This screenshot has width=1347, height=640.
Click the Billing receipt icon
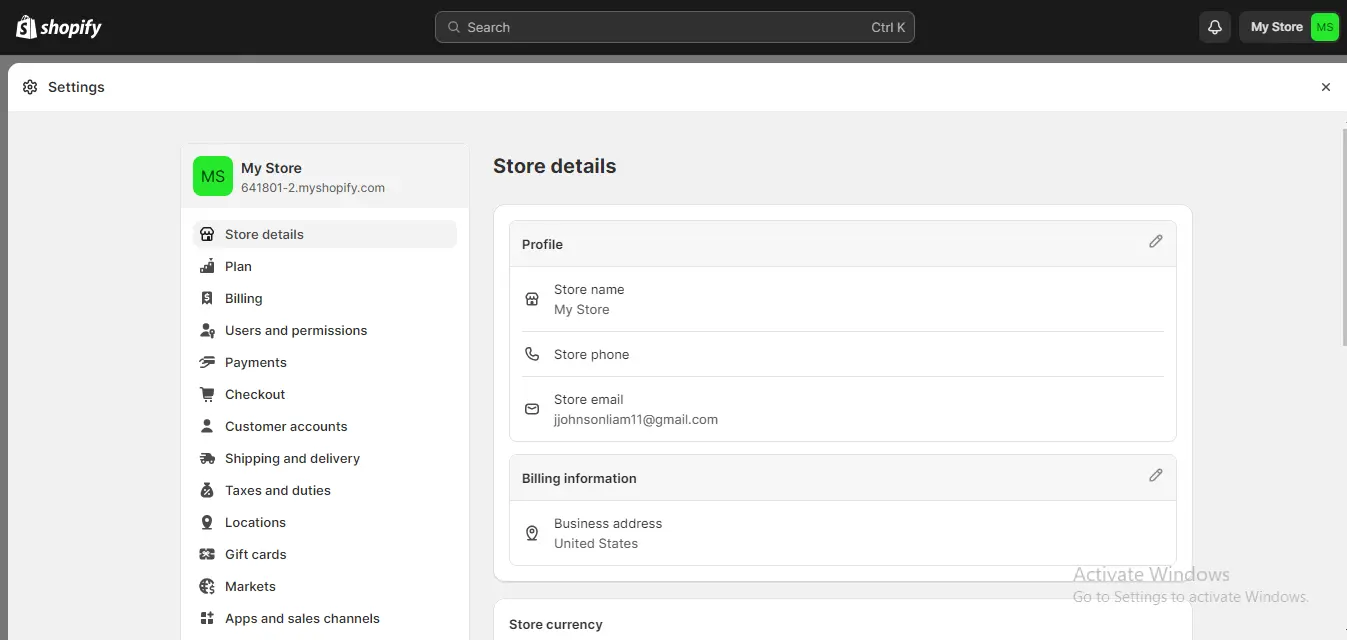(207, 298)
